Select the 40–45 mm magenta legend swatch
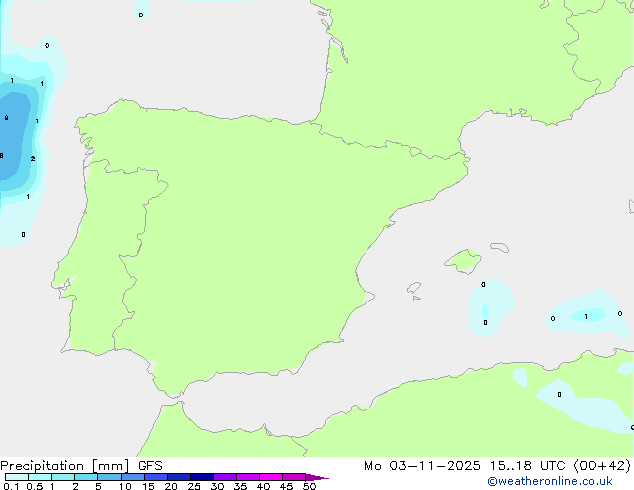 click(x=271, y=477)
